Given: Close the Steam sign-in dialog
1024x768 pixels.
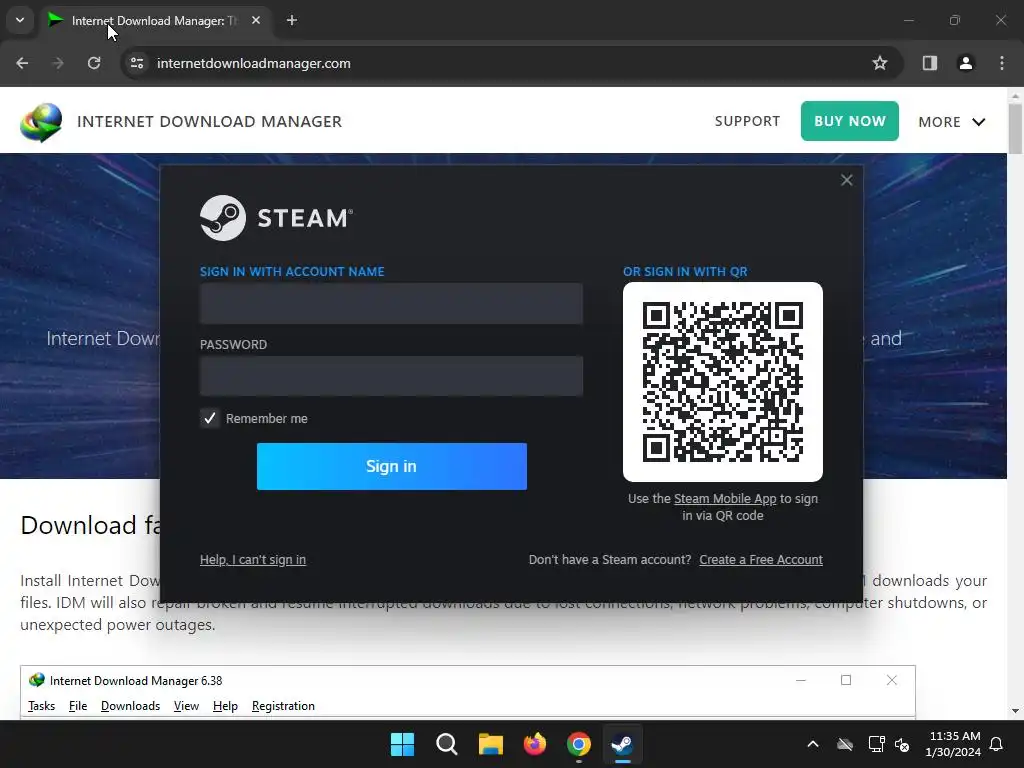Looking at the screenshot, I should [x=846, y=180].
